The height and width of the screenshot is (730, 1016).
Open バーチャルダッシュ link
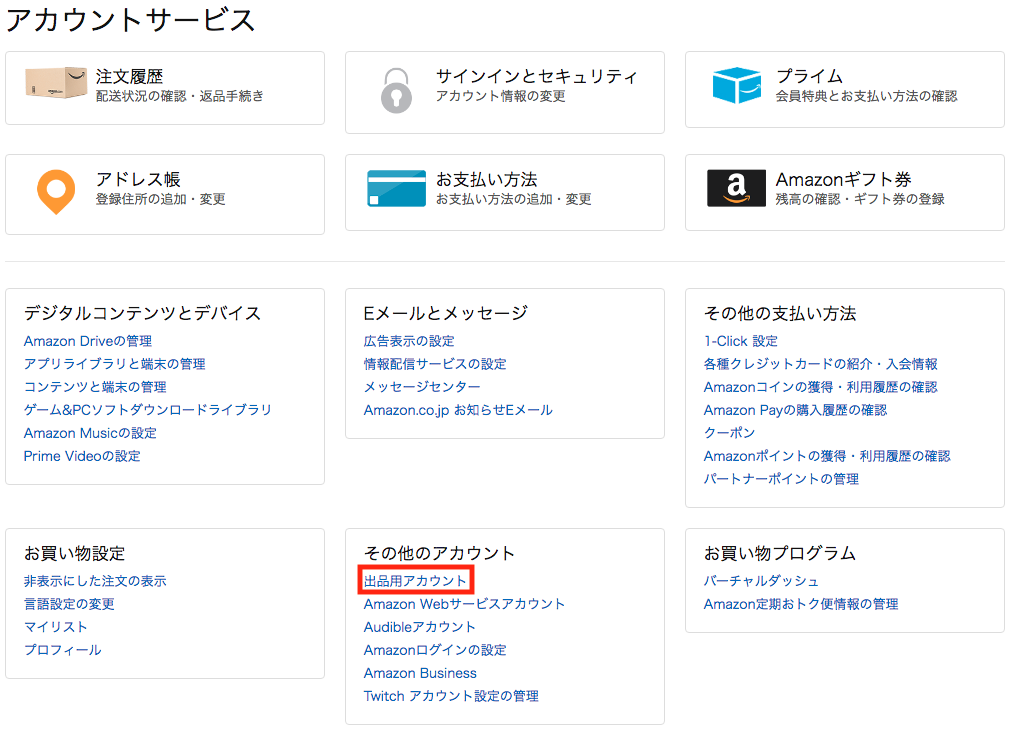tap(761, 581)
